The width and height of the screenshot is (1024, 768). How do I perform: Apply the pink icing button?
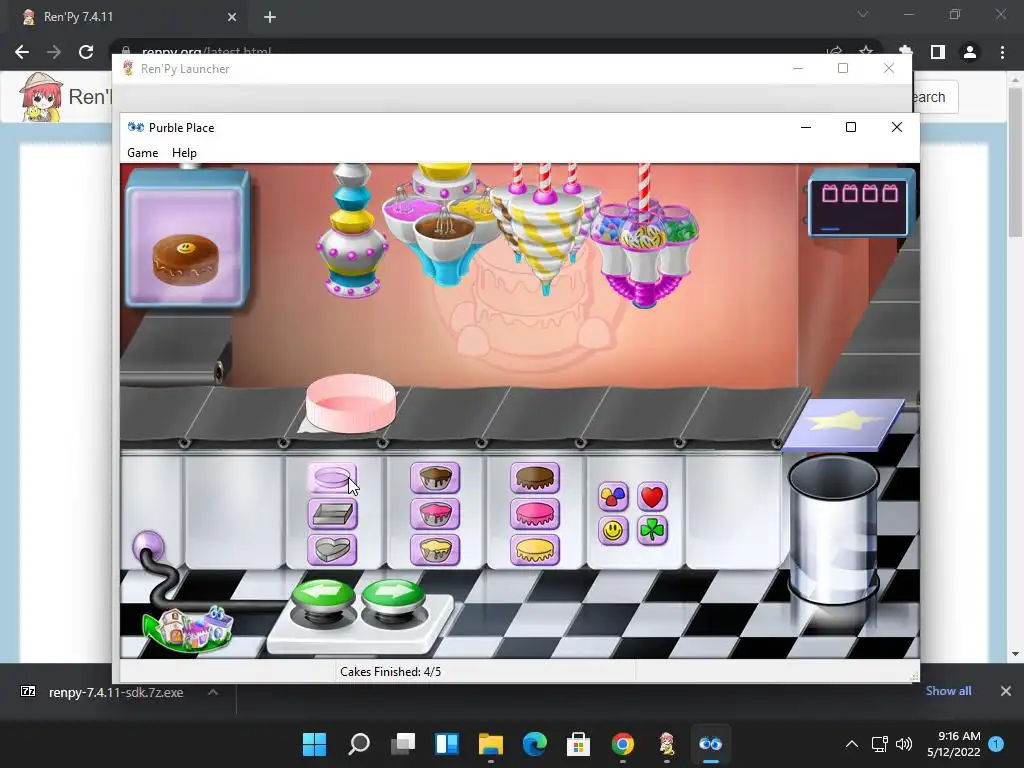(x=535, y=514)
